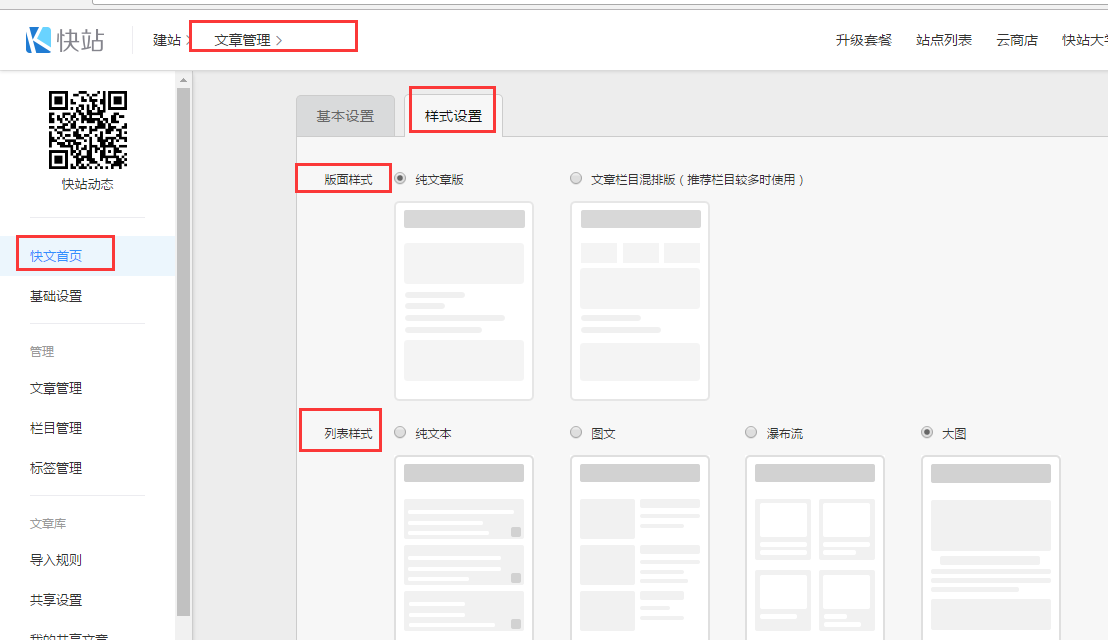Select the 文章栏目混排版 radio button

tap(576, 179)
